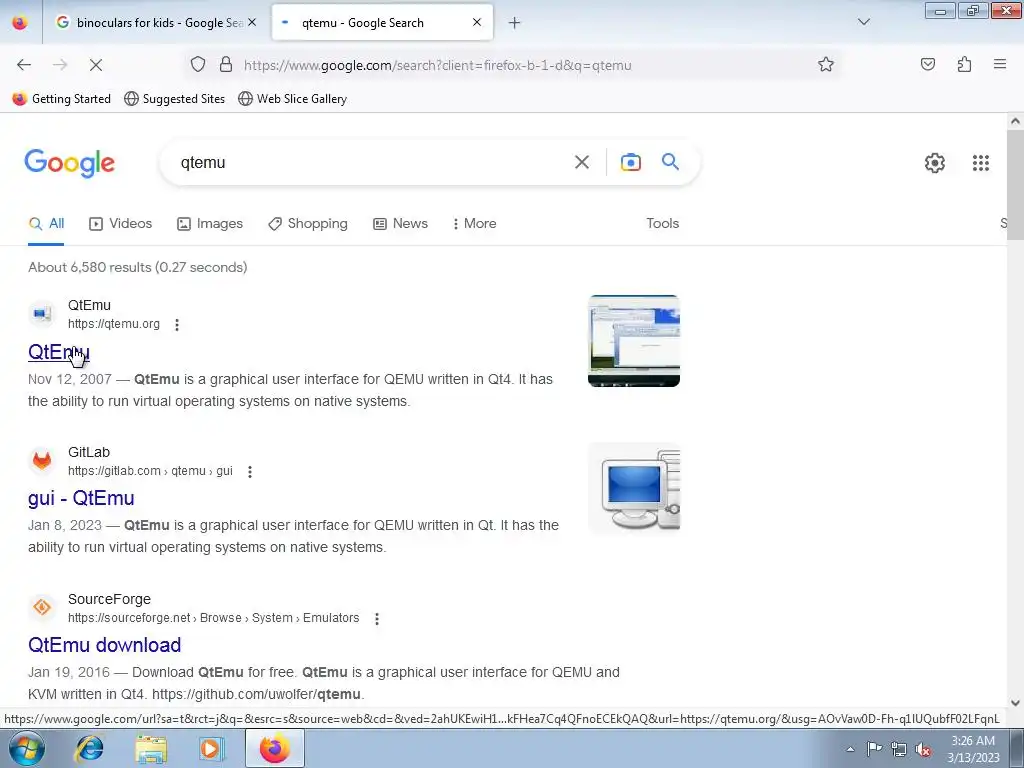The image size is (1024, 768).
Task: Click the SourceForge diamond favicon
Action: [x=42, y=608]
